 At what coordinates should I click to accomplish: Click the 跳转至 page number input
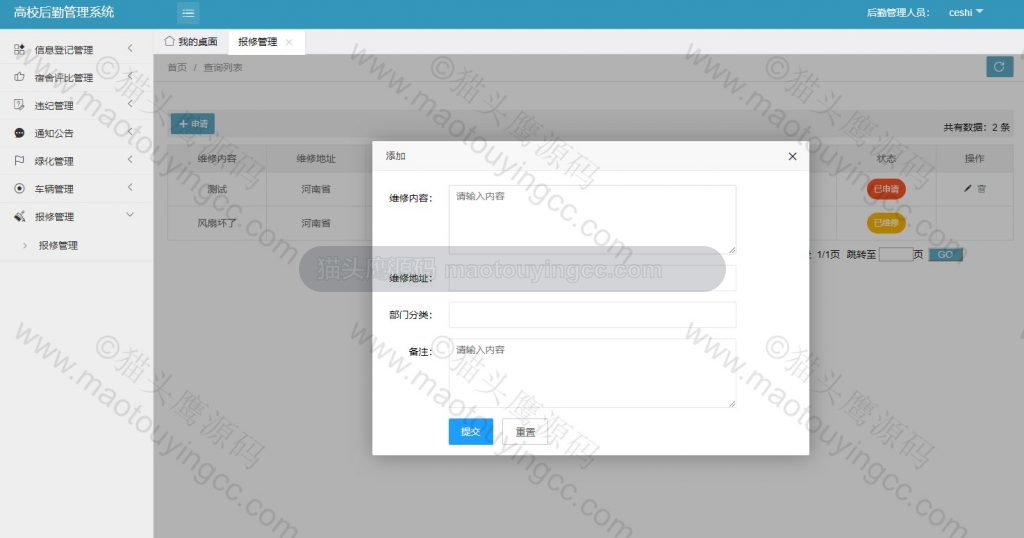click(895, 254)
